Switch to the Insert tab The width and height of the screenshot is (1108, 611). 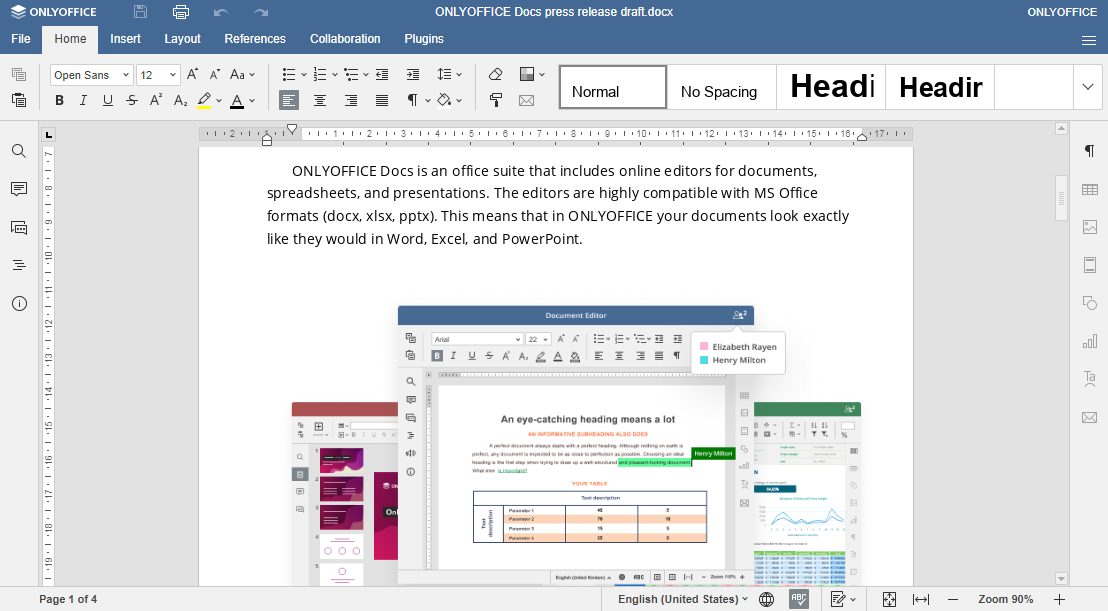(125, 39)
